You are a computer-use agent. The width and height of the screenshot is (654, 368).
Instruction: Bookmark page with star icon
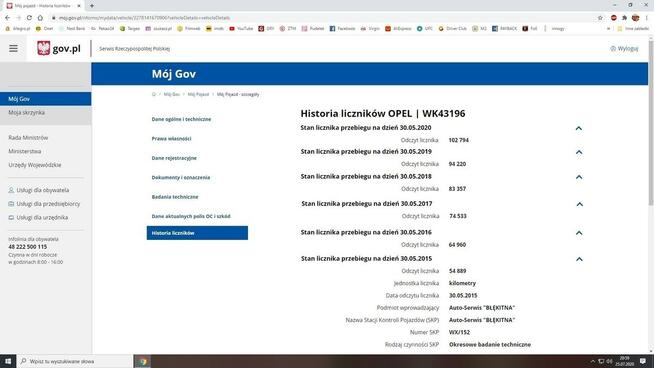600,18
